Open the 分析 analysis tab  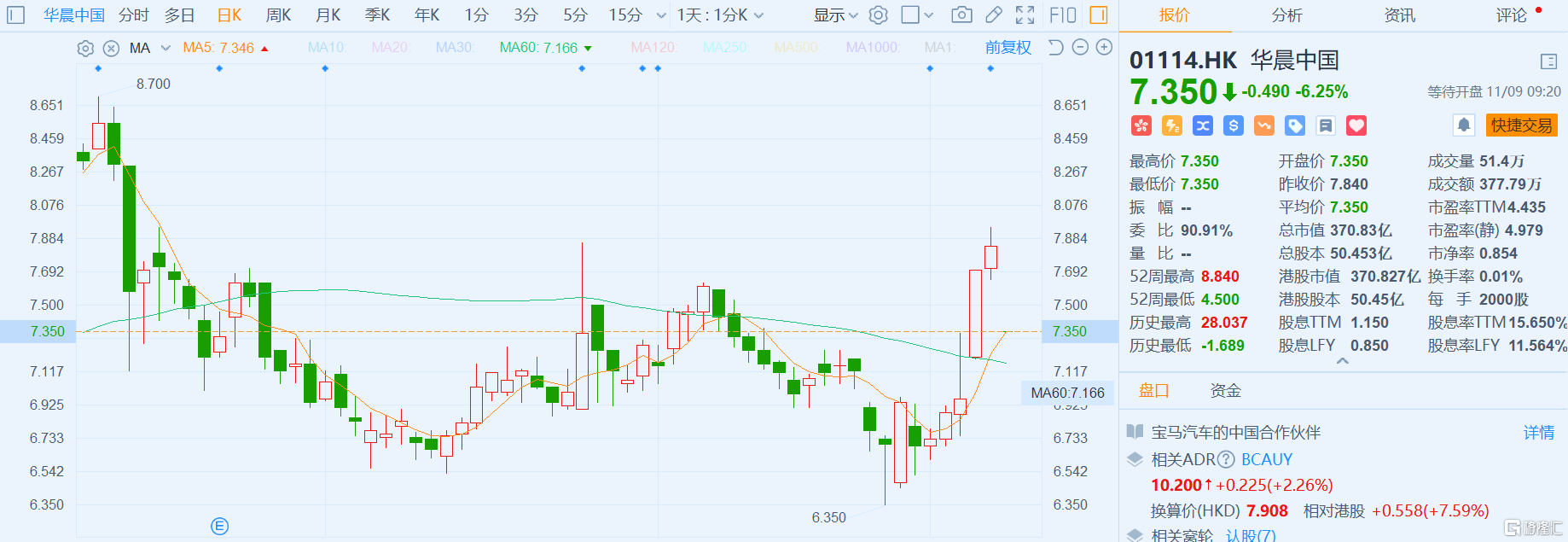(1286, 15)
